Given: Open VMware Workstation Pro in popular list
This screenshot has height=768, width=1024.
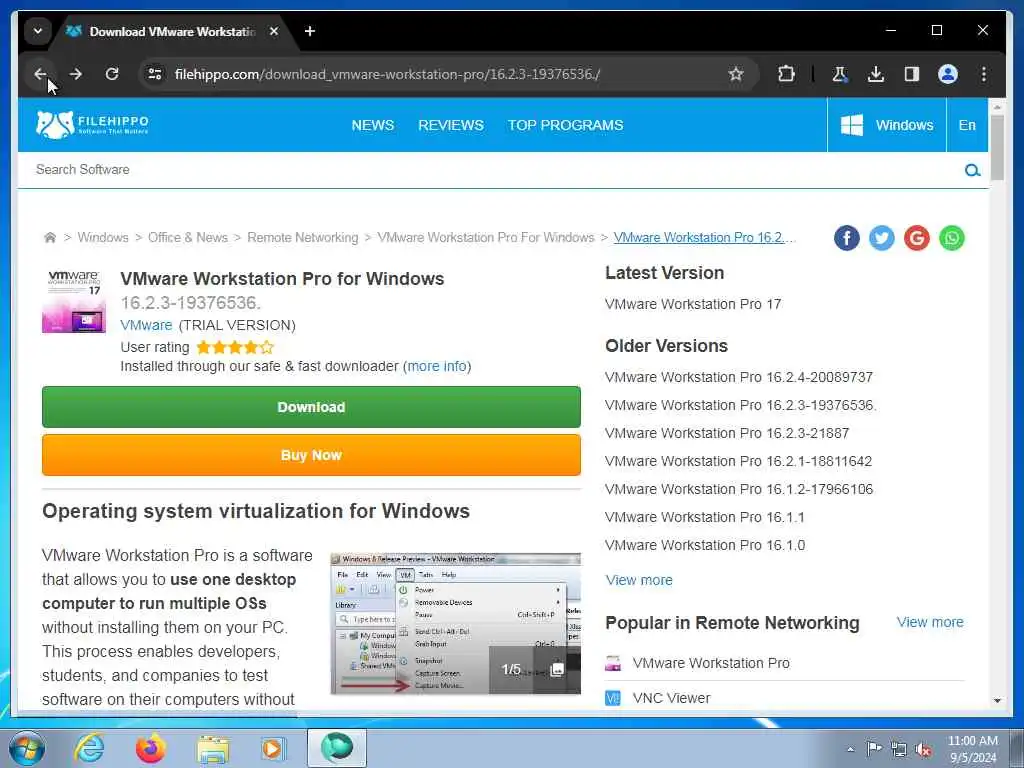Looking at the screenshot, I should tap(711, 664).
